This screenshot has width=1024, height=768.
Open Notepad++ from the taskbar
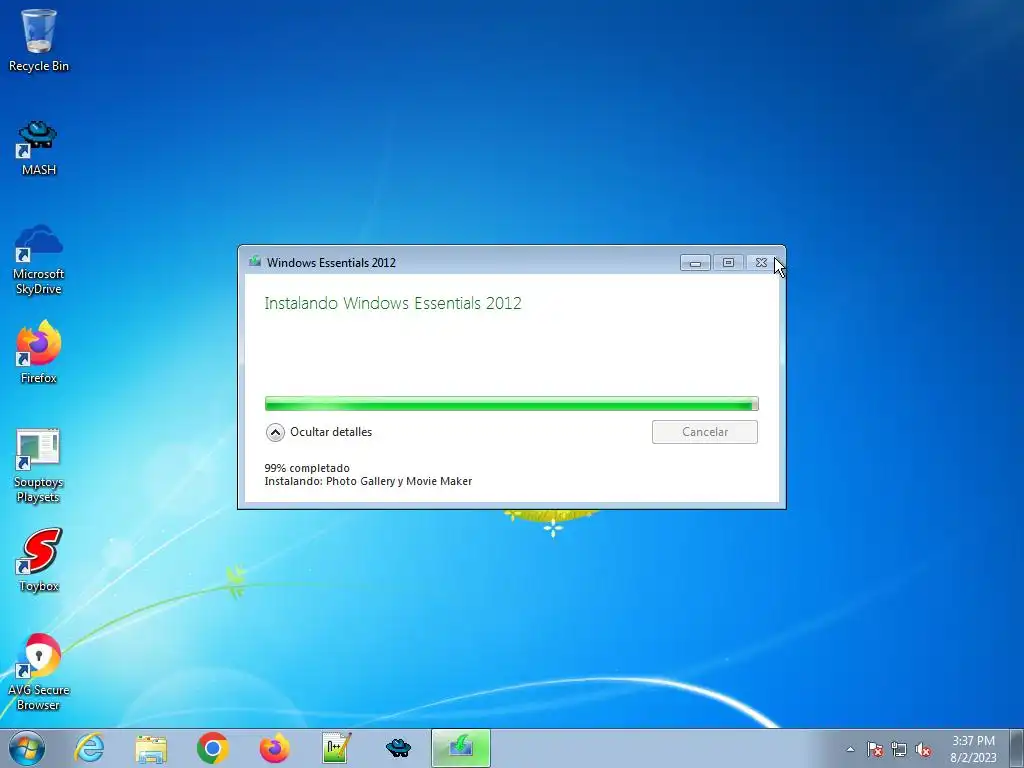[x=336, y=748]
